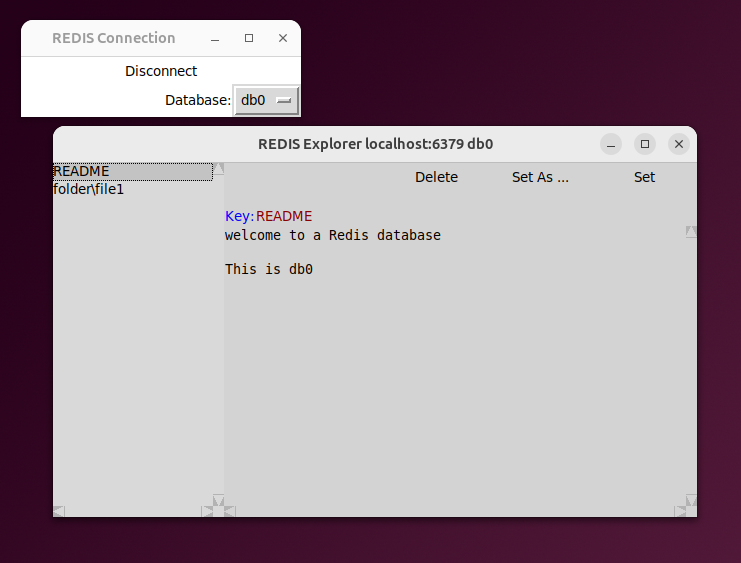Click value pane horizontal scrollbar right arrow
Image resolution: width=741 pixels, height=563 pixels.
coord(680,511)
